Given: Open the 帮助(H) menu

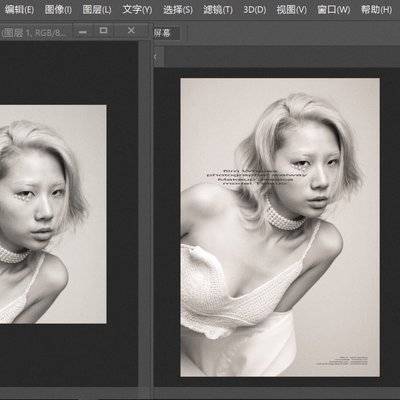Looking at the screenshot, I should (376, 9).
